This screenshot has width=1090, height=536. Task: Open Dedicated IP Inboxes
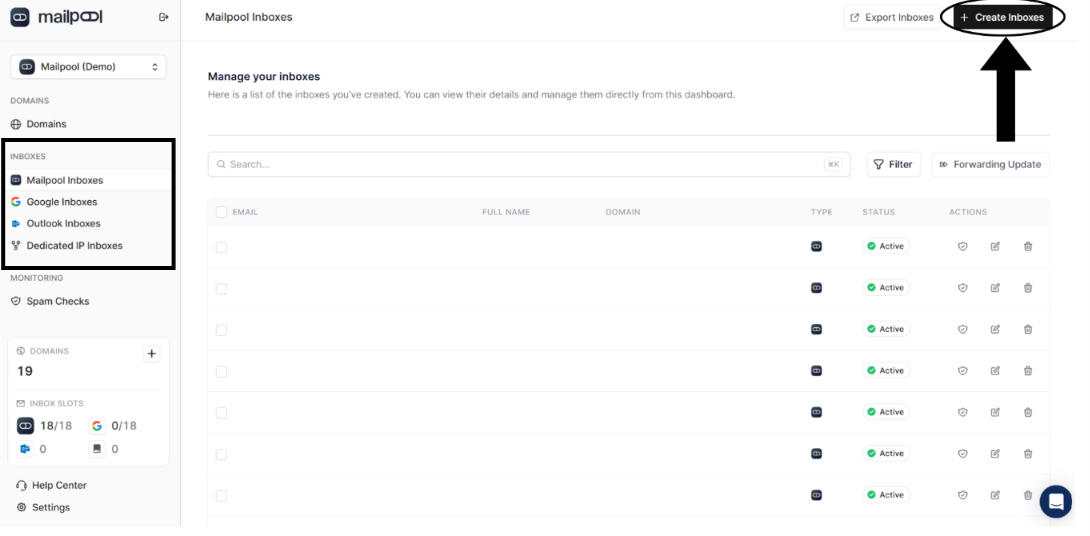click(x=74, y=245)
